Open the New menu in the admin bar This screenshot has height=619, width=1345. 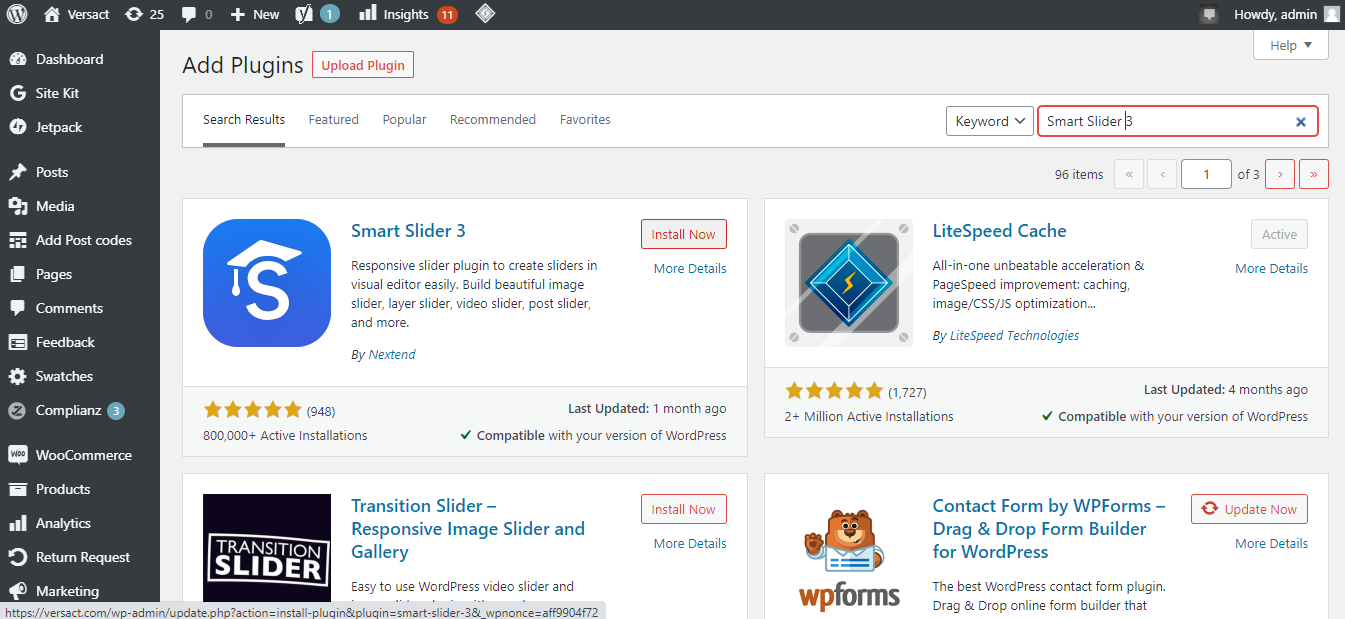254,14
